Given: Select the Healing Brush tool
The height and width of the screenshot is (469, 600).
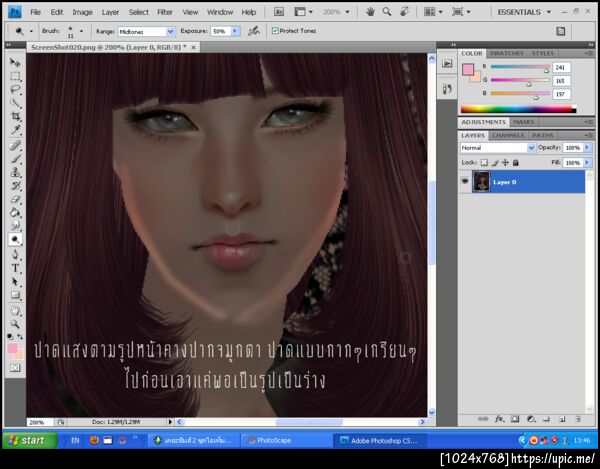Looking at the screenshot, I should click(15, 145).
